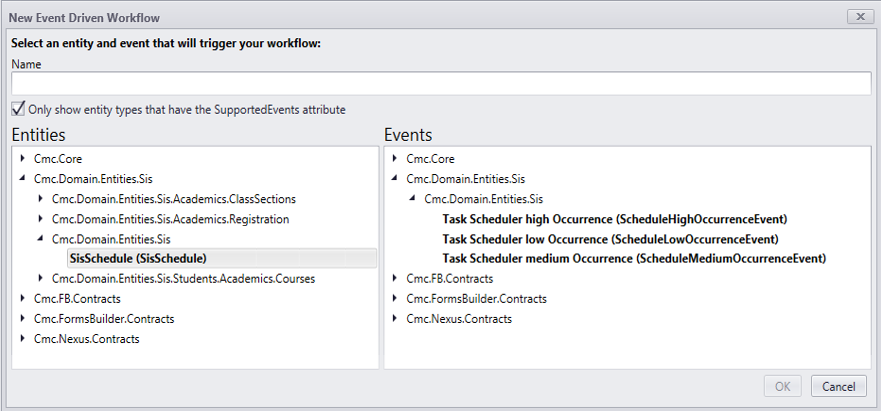The width and height of the screenshot is (881, 411).
Task: Select Task Scheduler high Occurrence event
Action: pyautogui.click(x=615, y=219)
